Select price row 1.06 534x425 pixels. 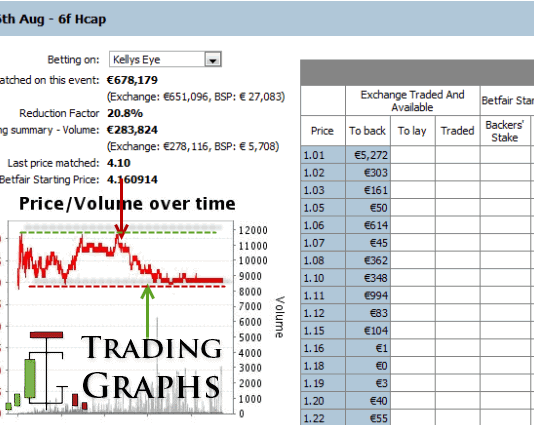pyautogui.click(x=323, y=225)
